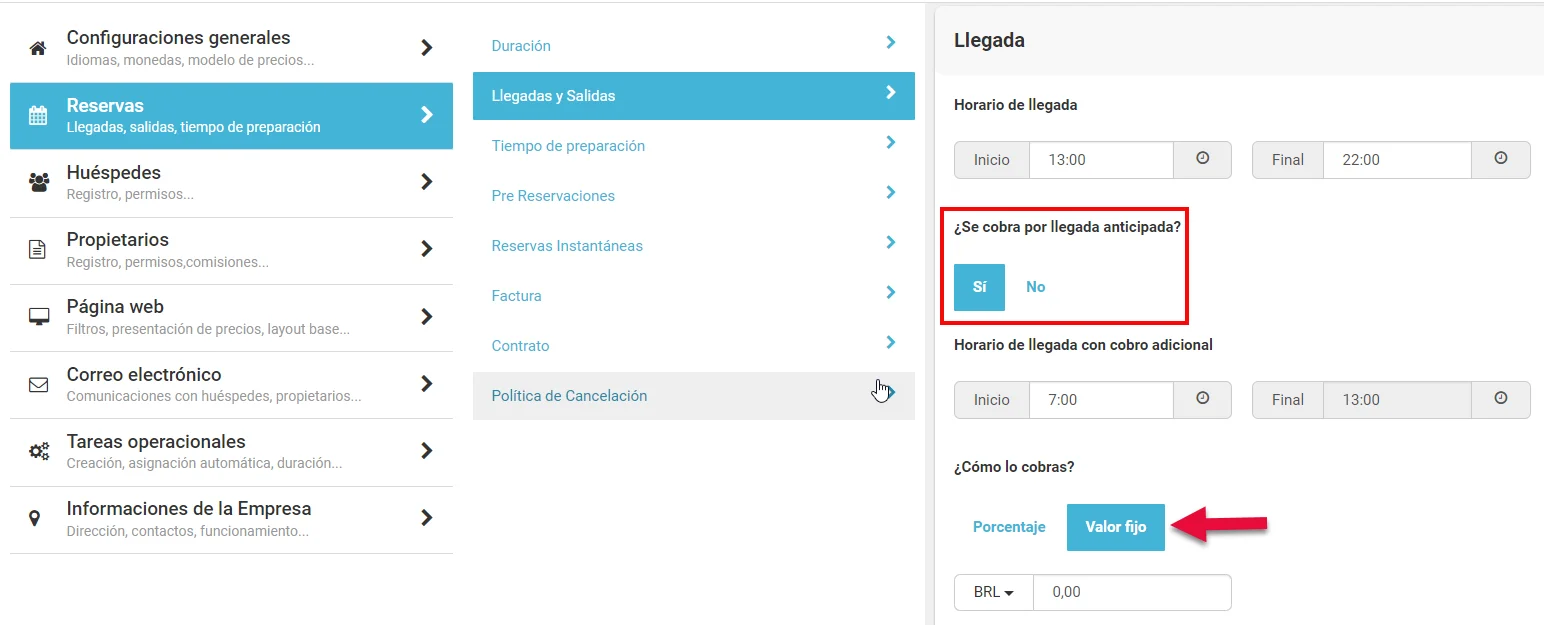Viewport: 1544px width, 625px height.
Task: Click the map pin icon for Informaciones de la Empresa
Action: coord(35,518)
